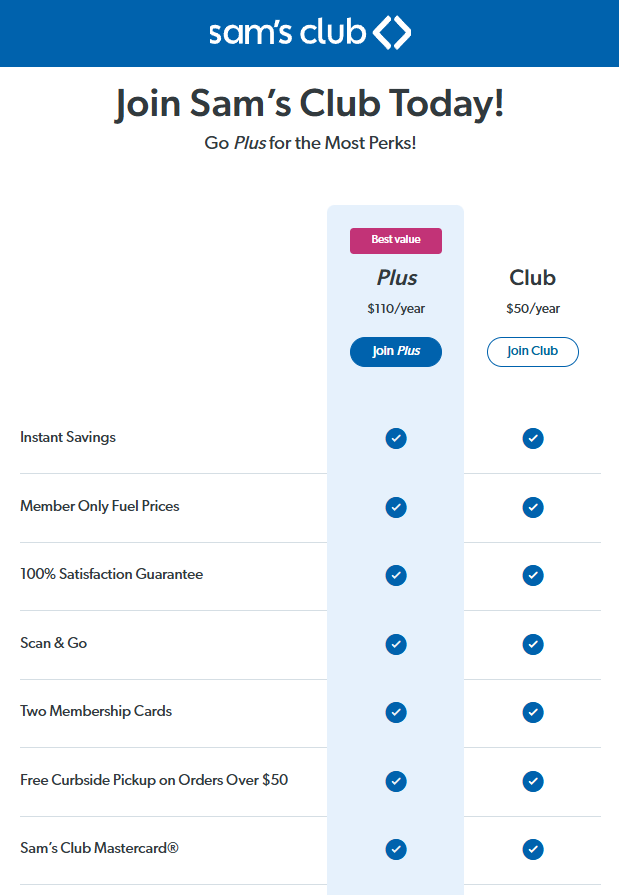619x895 pixels.
Task: Click the Scan & Go feature label
Action: tap(54, 643)
